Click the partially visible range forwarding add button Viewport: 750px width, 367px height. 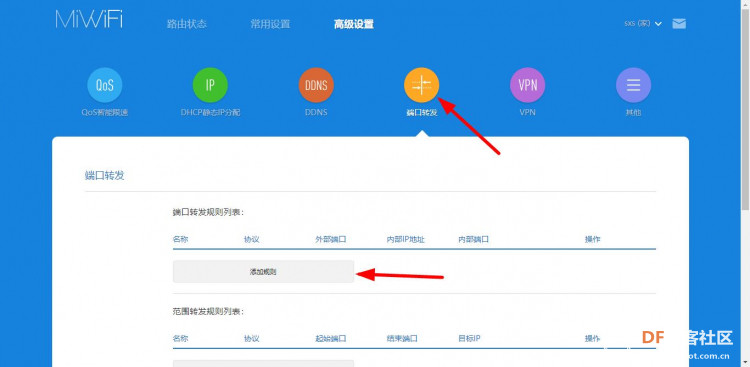click(263, 363)
